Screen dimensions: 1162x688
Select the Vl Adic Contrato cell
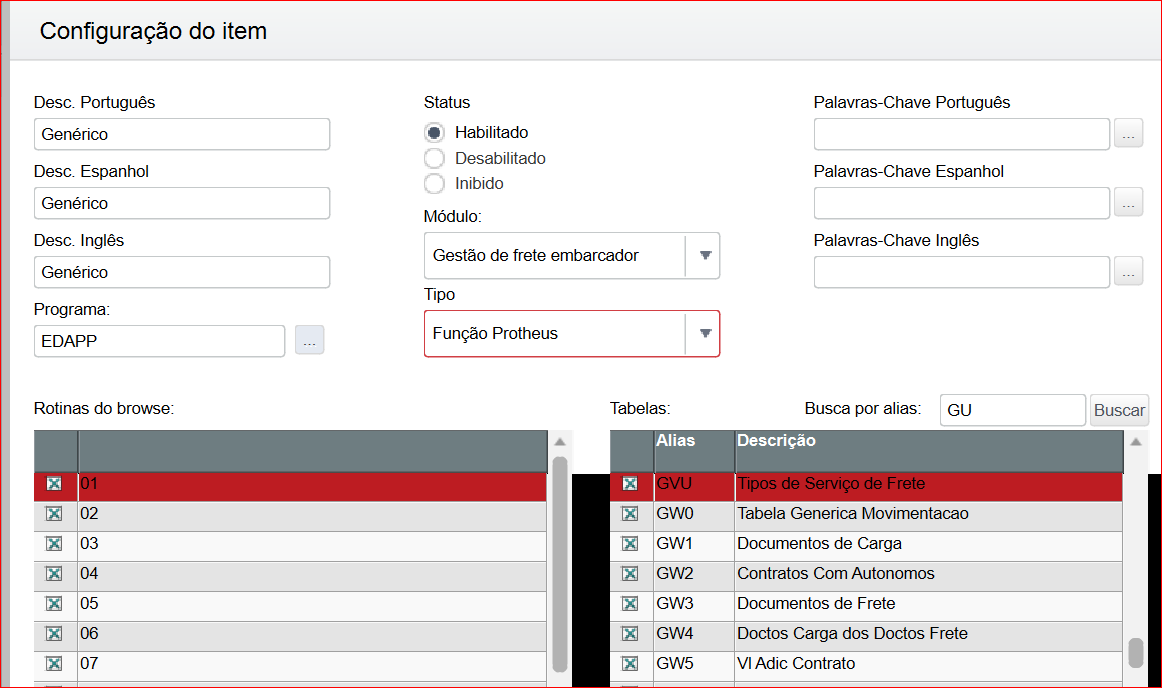(x=929, y=664)
